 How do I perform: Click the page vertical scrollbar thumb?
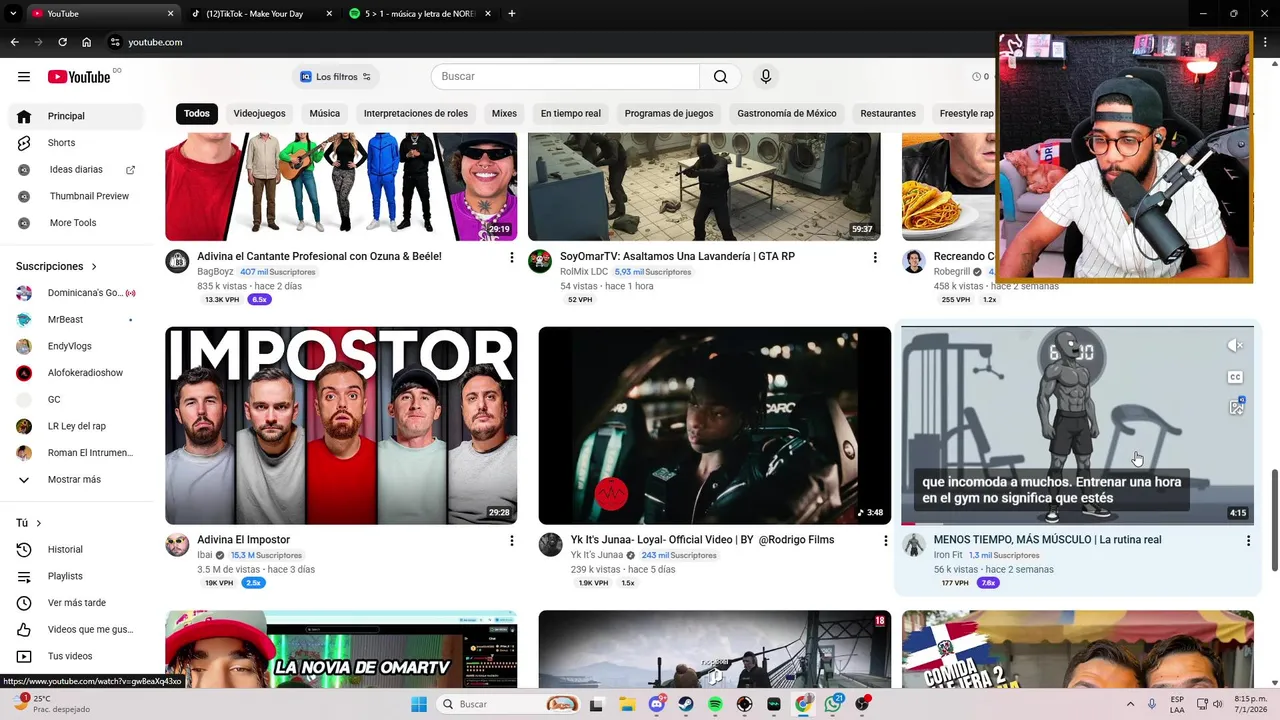pos(1274,520)
